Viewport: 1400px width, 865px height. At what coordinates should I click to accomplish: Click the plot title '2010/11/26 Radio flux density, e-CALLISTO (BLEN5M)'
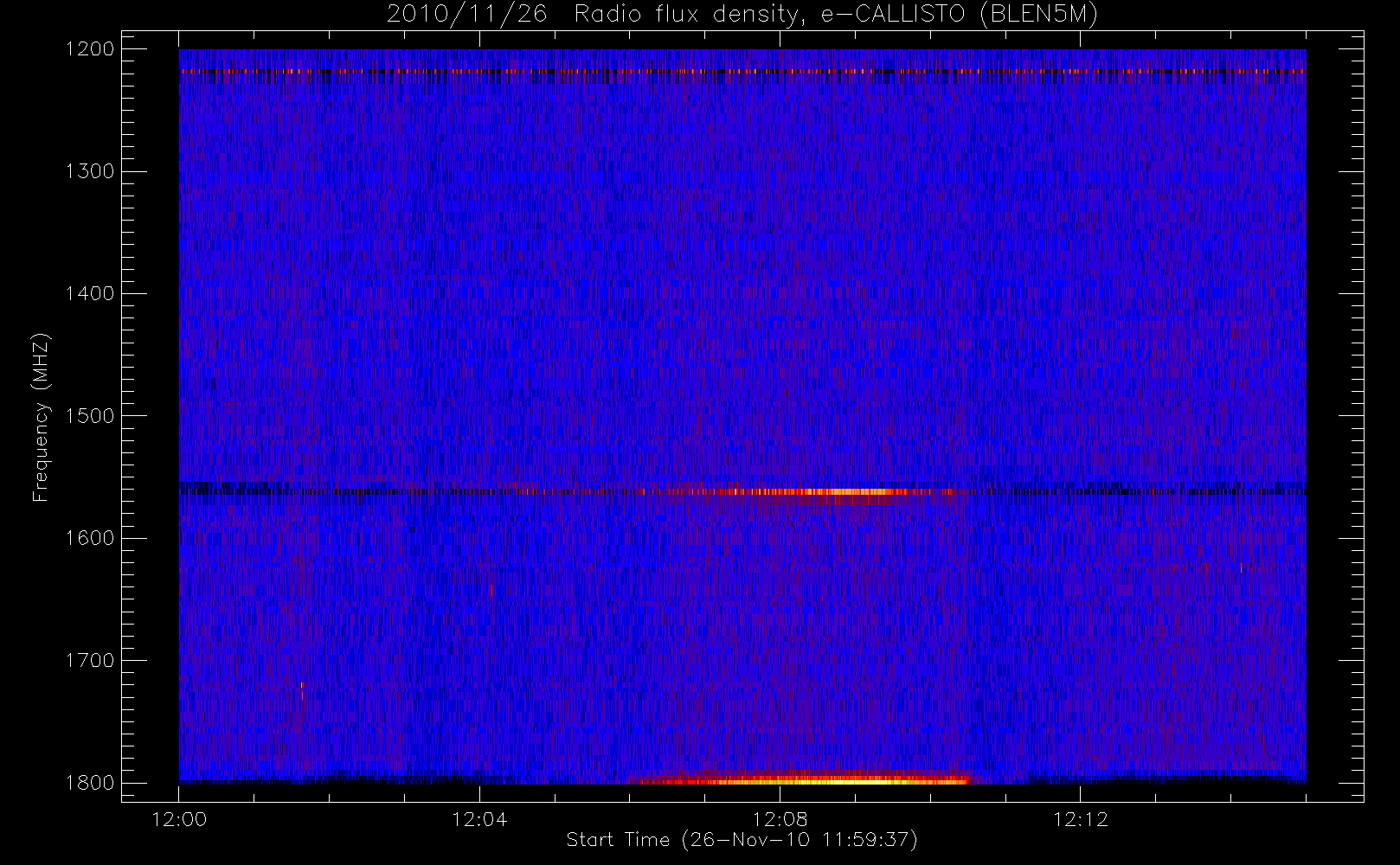tap(742, 14)
